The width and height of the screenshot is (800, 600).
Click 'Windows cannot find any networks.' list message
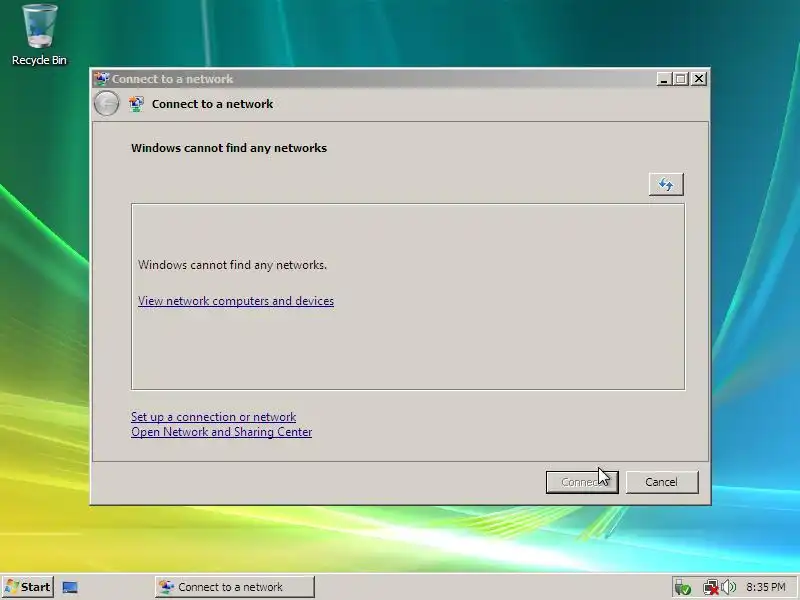pyautogui.click(x=233, y=265)
